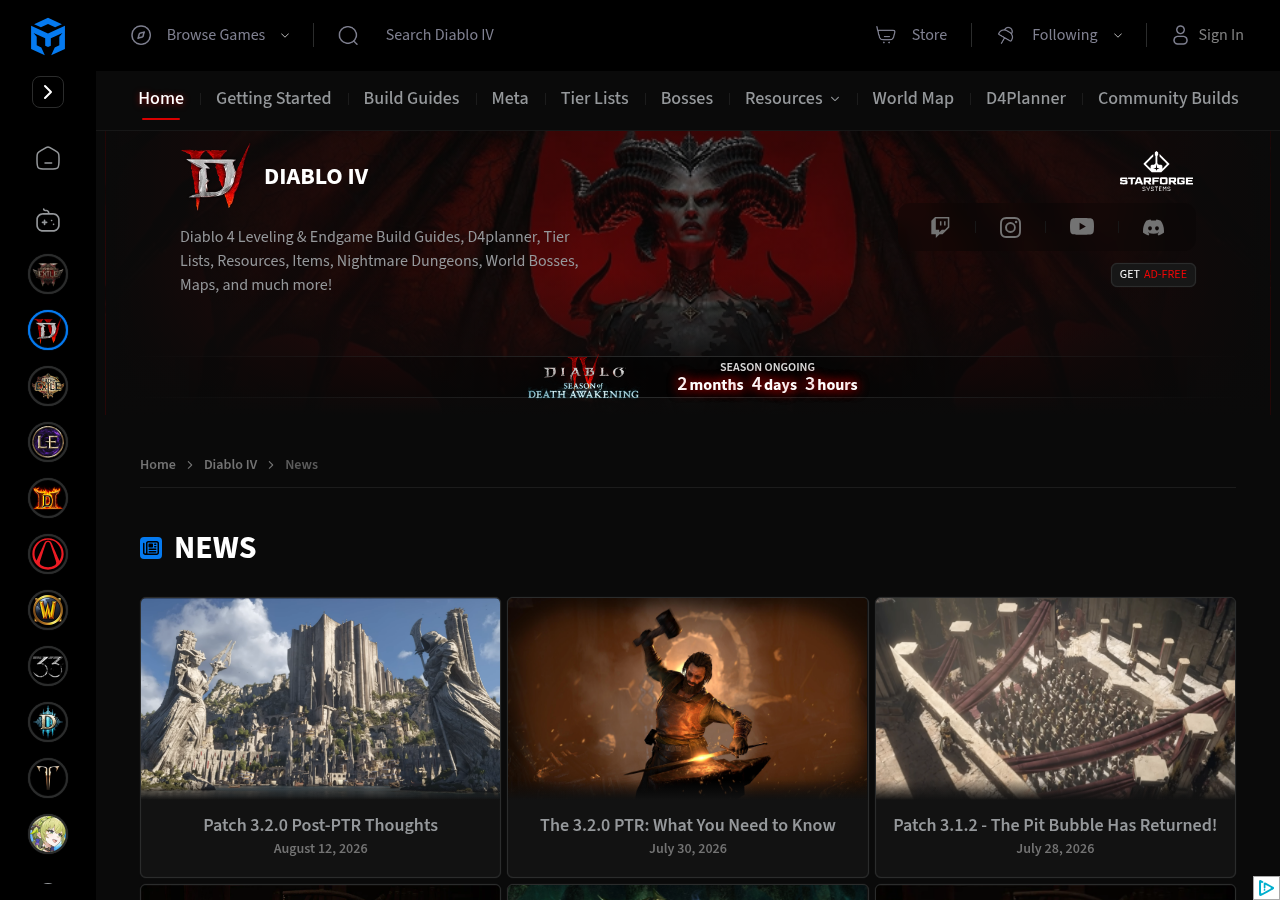Open the Expedition 33 sidebar icon
1280x900 pixels.
(x=48, y=666)
